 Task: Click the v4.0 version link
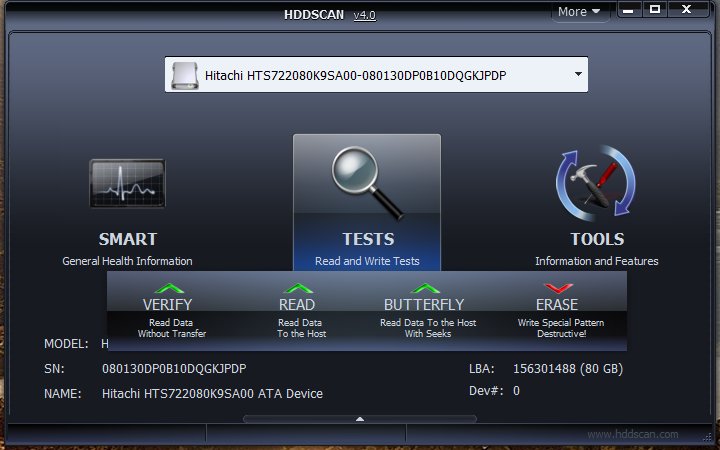tap(365, 15)
